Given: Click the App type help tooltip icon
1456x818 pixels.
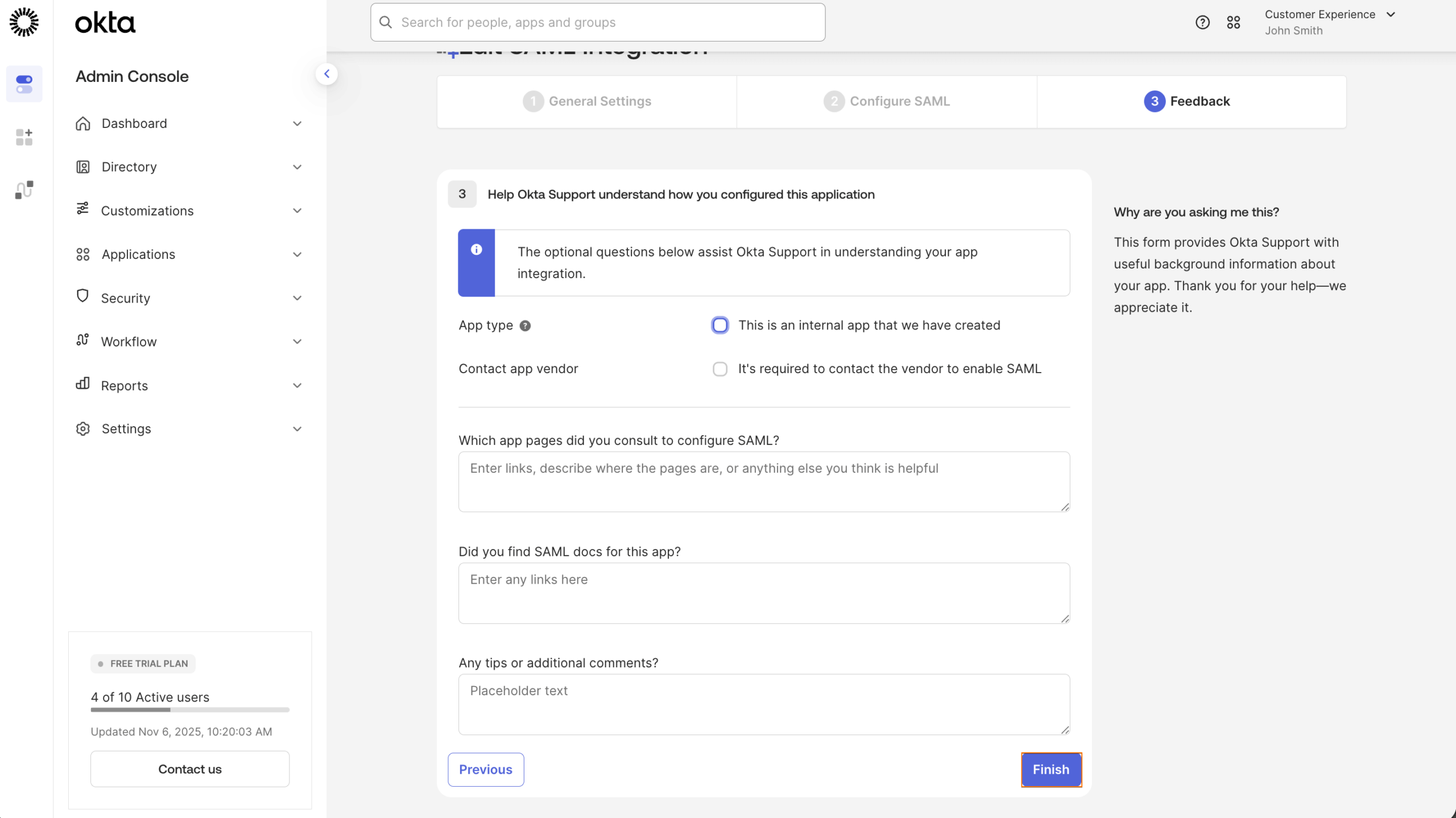Looking at the screenshot, I should point(525,325).
